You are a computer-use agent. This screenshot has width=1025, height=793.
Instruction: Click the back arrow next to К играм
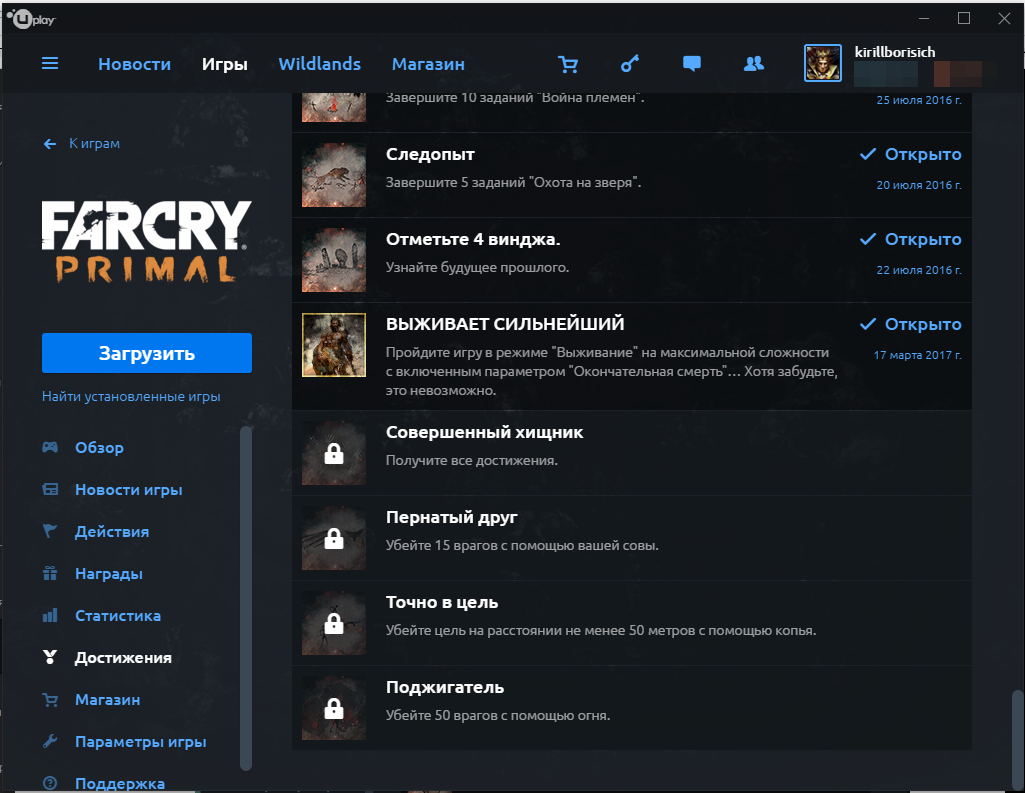[50, 144]
